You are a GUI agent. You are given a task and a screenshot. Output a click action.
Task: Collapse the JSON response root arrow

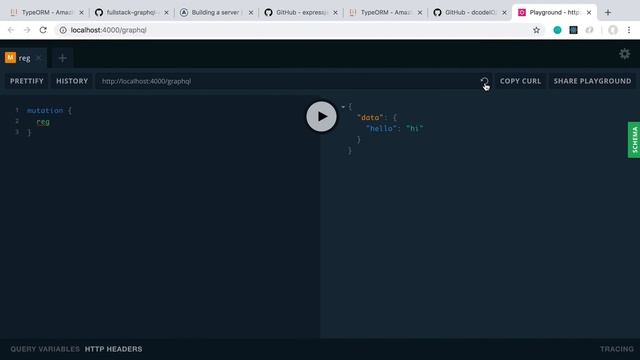343,107
